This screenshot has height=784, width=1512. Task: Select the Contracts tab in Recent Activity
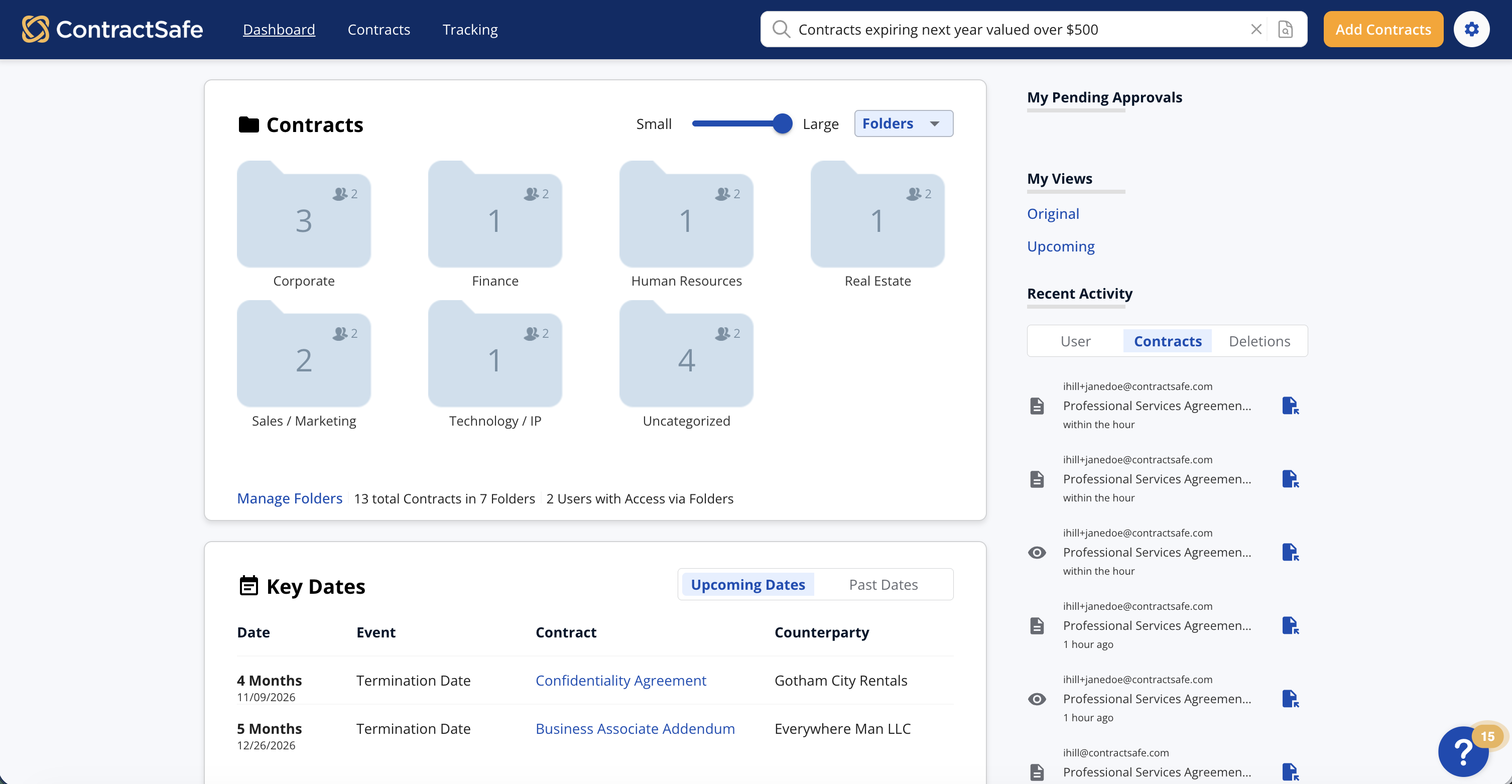tap(1168, 341)
